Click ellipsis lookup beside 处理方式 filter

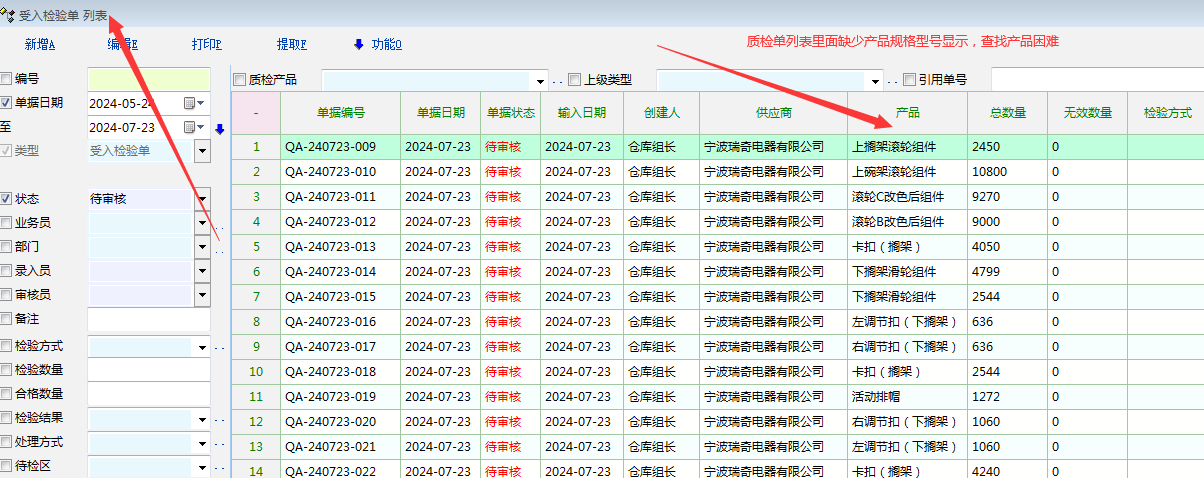[x=220, y=444]
